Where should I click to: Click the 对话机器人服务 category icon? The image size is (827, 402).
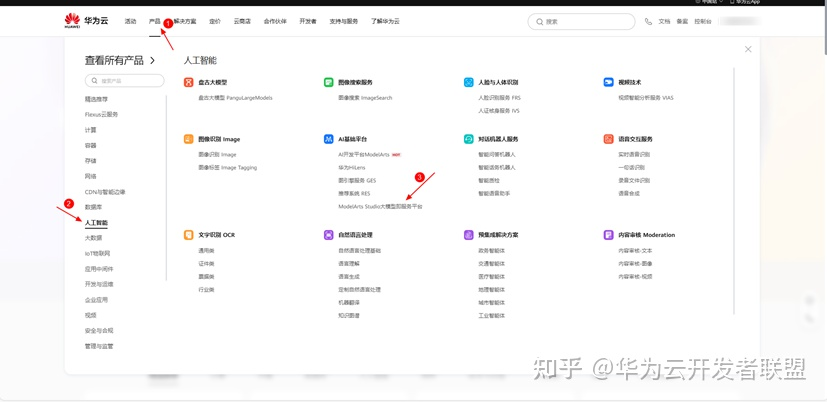(x=469, y=139)
